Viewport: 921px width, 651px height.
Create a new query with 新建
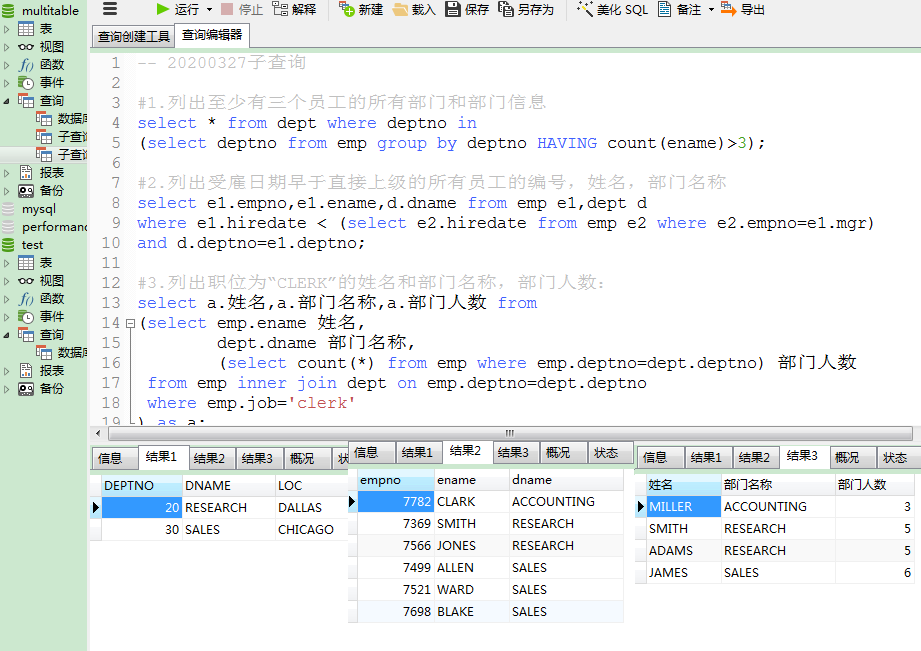pyautogui.click(x=347, y=9)
